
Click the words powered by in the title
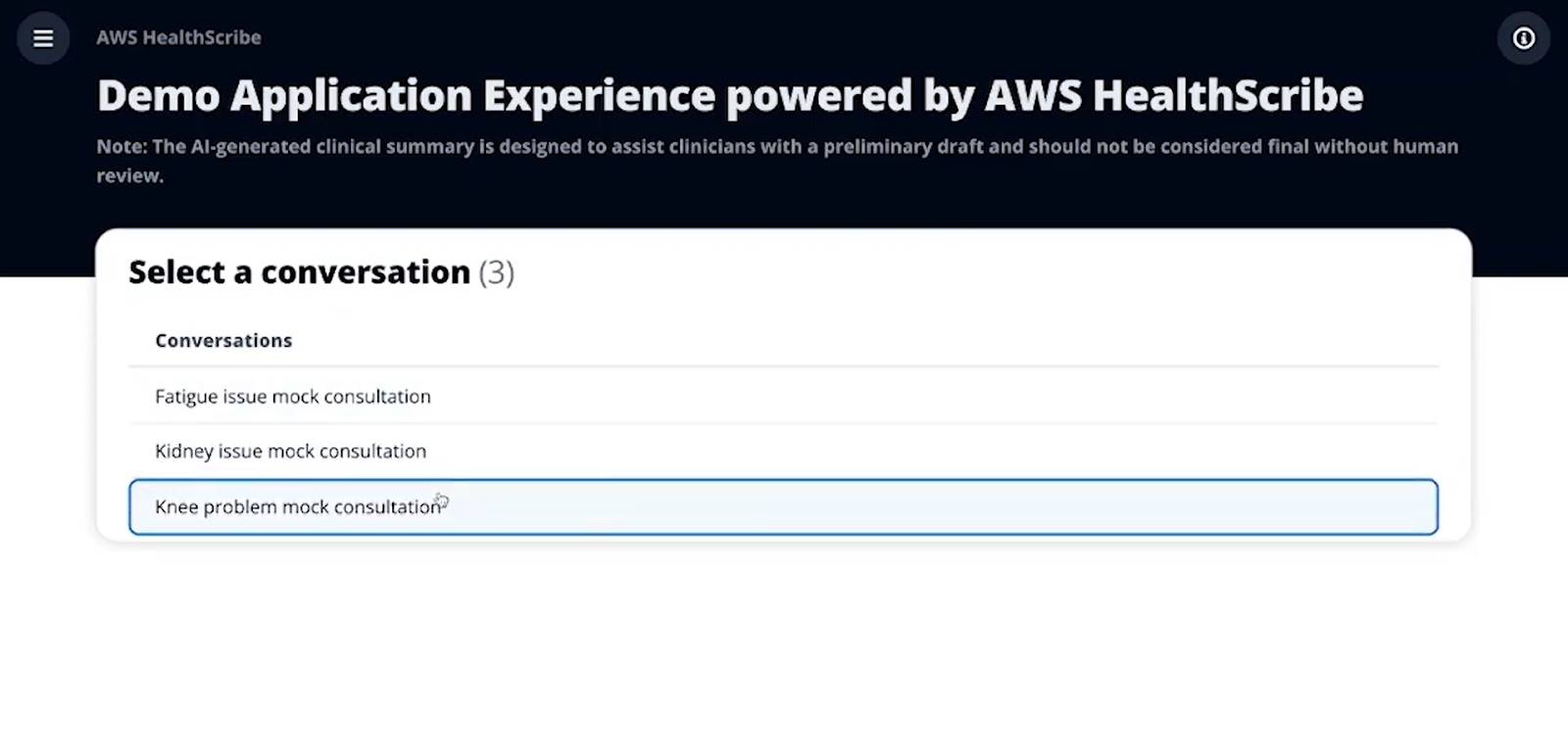pyautogui.click(x=849, y=97)
